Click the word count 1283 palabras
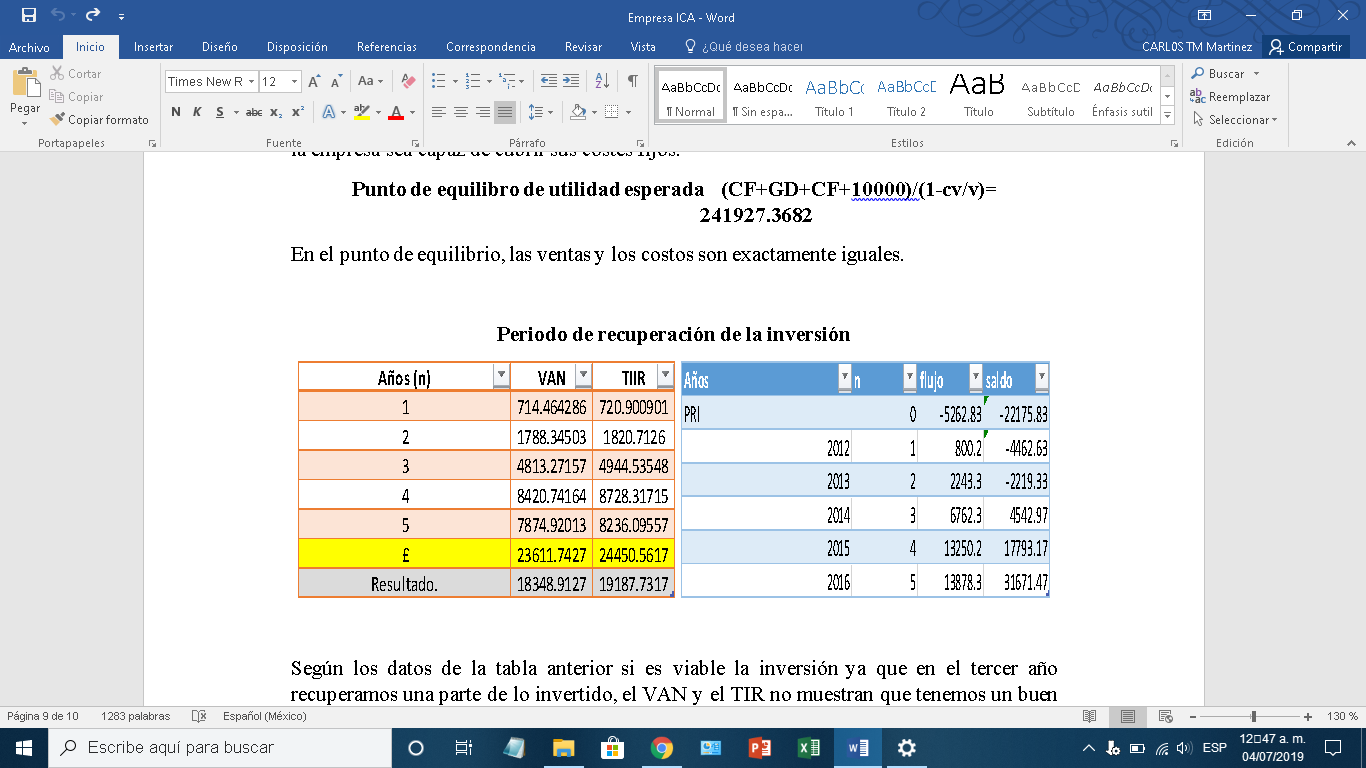 pos(135,716)
